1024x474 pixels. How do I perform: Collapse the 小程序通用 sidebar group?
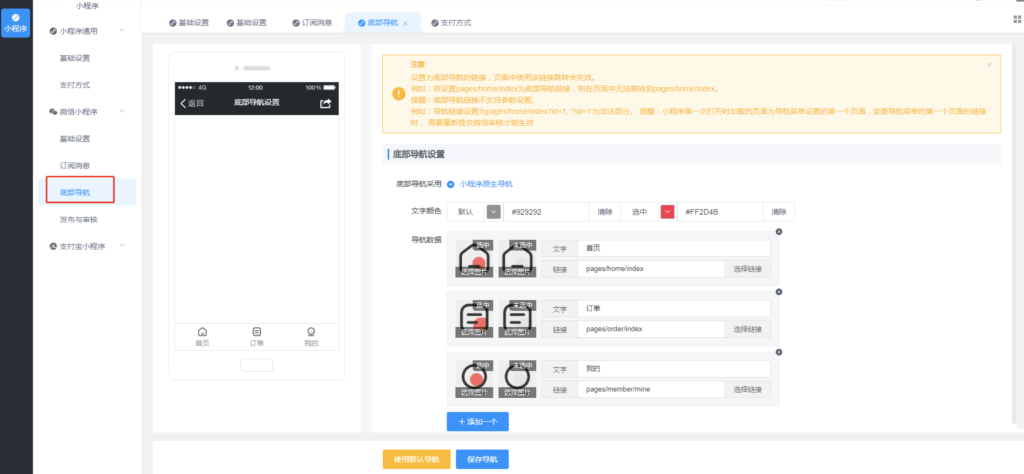pos(122,31)
